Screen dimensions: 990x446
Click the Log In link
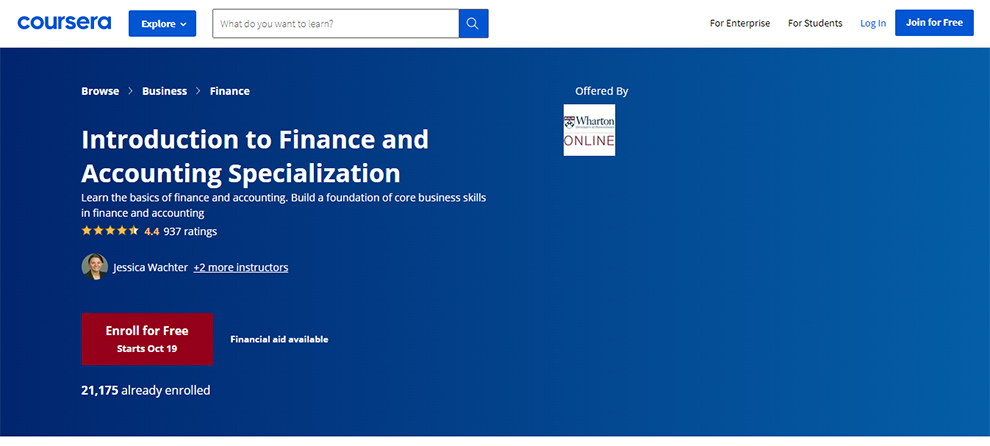pyautogui.click(x=873, y=23)
